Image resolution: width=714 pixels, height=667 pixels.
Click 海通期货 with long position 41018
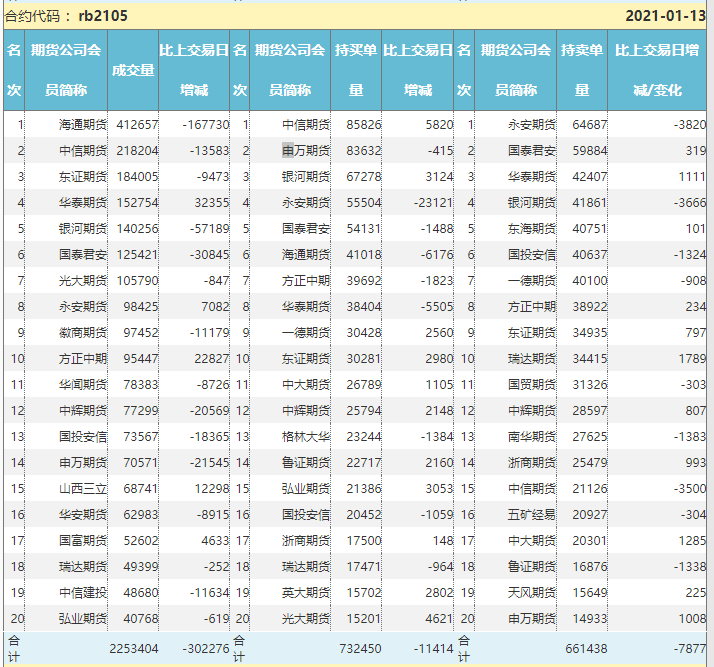pyautogui.click(x=306, y=254)
